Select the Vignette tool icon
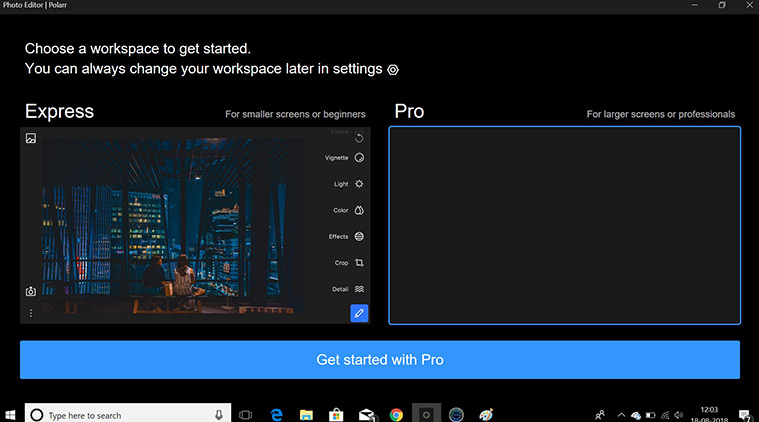Viewport: 759px width, 422px height. tap(359, 158)
